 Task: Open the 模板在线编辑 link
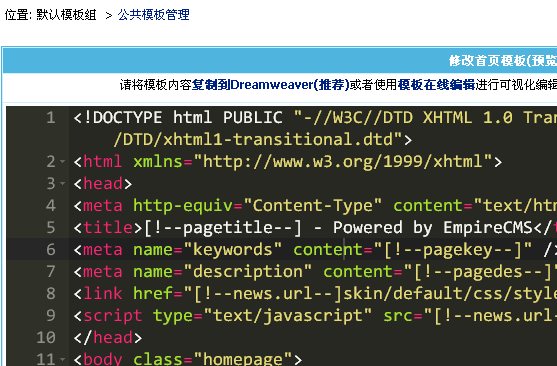point(436,85)
